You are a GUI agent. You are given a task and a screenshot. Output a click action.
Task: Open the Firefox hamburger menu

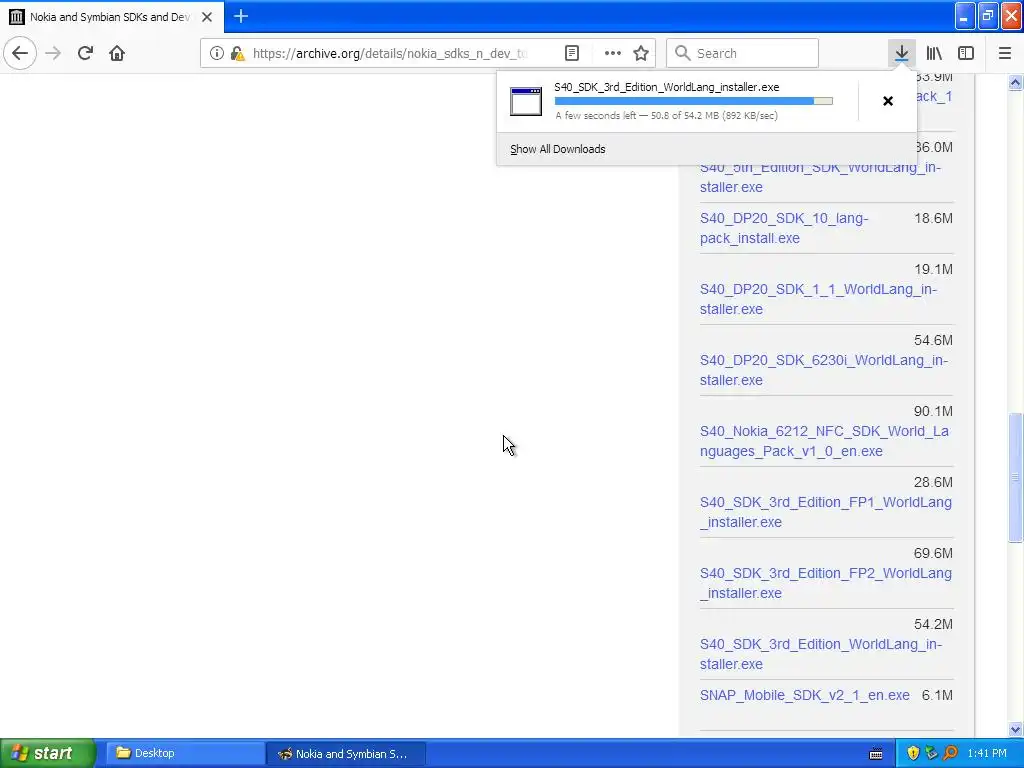coord(1005,53)
